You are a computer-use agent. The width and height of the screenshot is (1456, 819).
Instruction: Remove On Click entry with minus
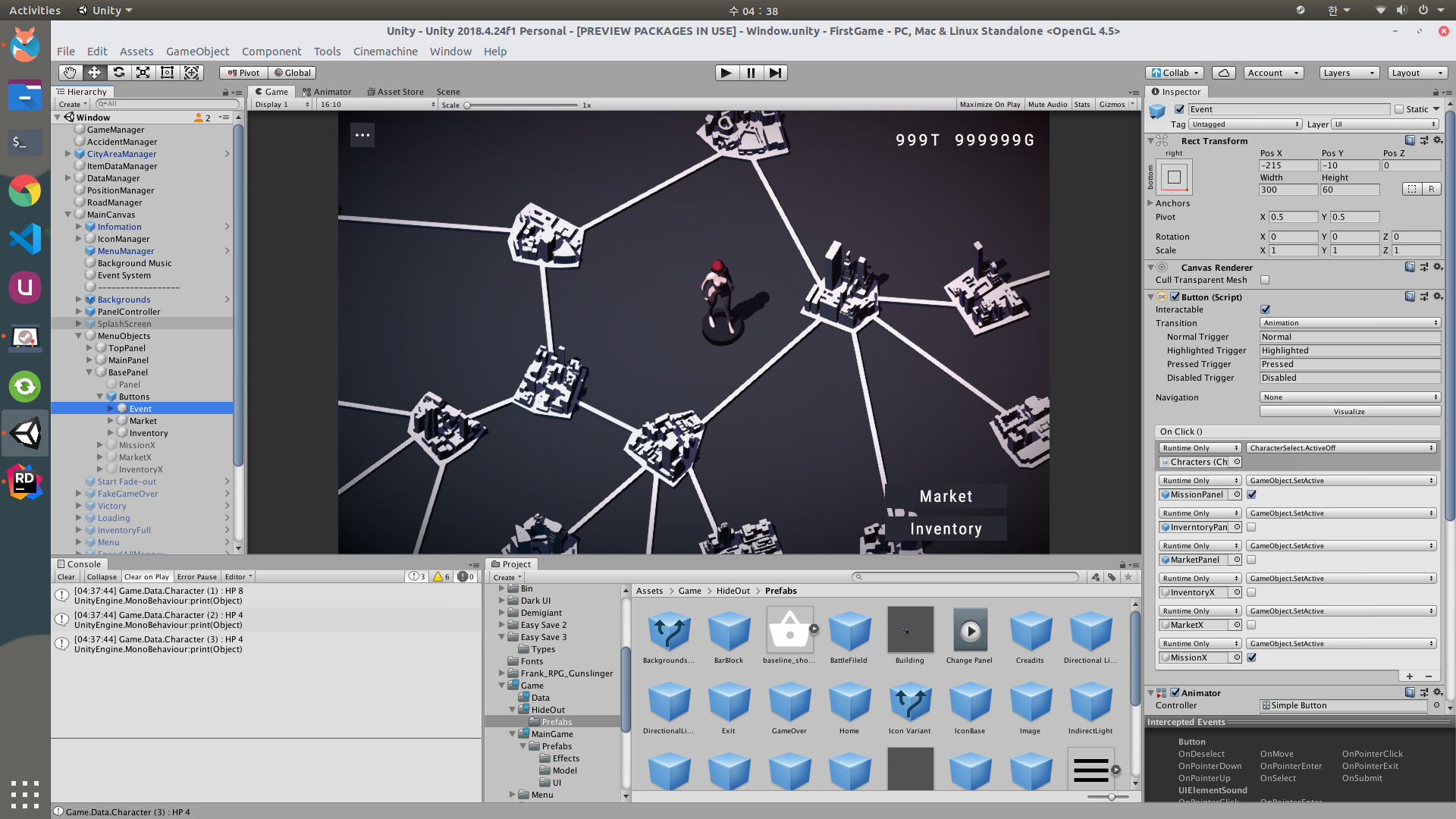[x=1429, y=676]
